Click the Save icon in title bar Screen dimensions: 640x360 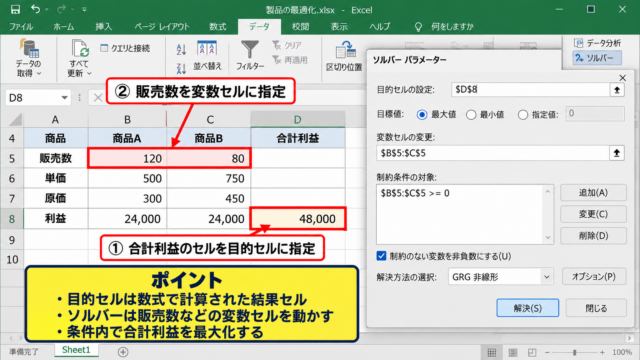[x=15, y=9]
